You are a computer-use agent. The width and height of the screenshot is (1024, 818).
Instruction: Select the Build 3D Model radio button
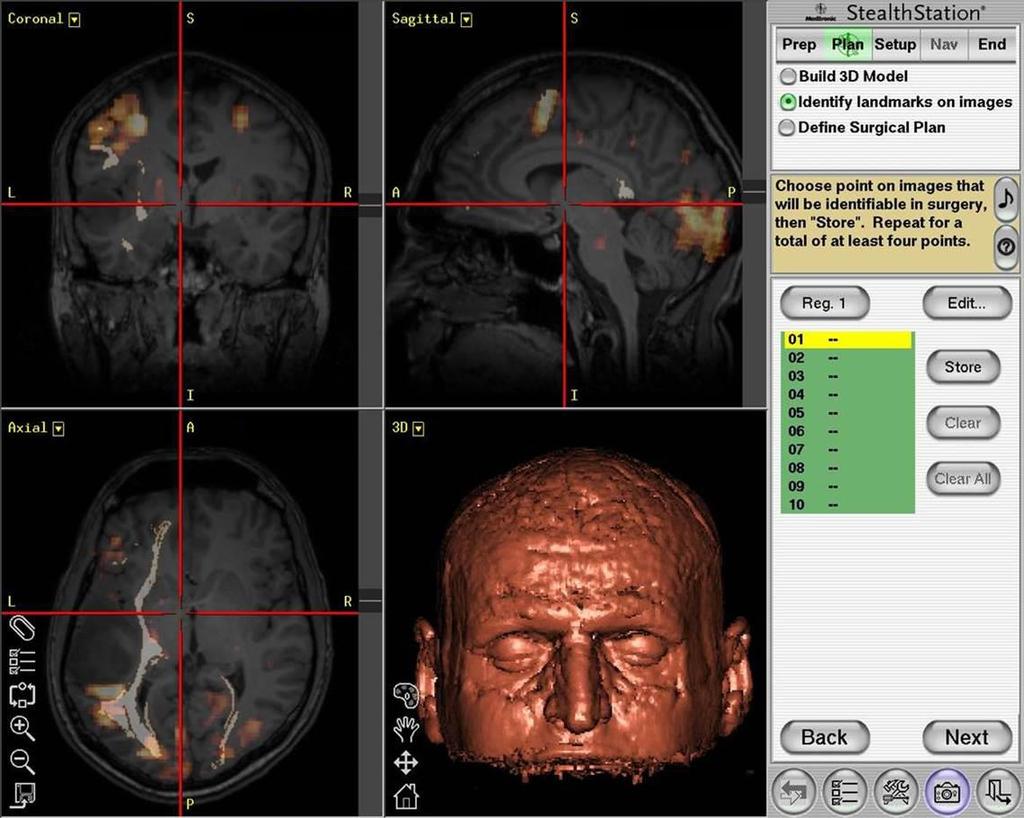(788, 76)
